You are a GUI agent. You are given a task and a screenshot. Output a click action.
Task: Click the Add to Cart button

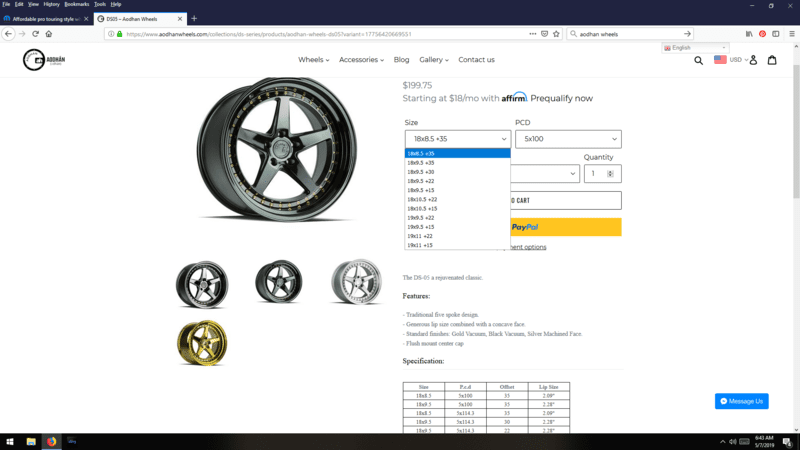point(566,201)
